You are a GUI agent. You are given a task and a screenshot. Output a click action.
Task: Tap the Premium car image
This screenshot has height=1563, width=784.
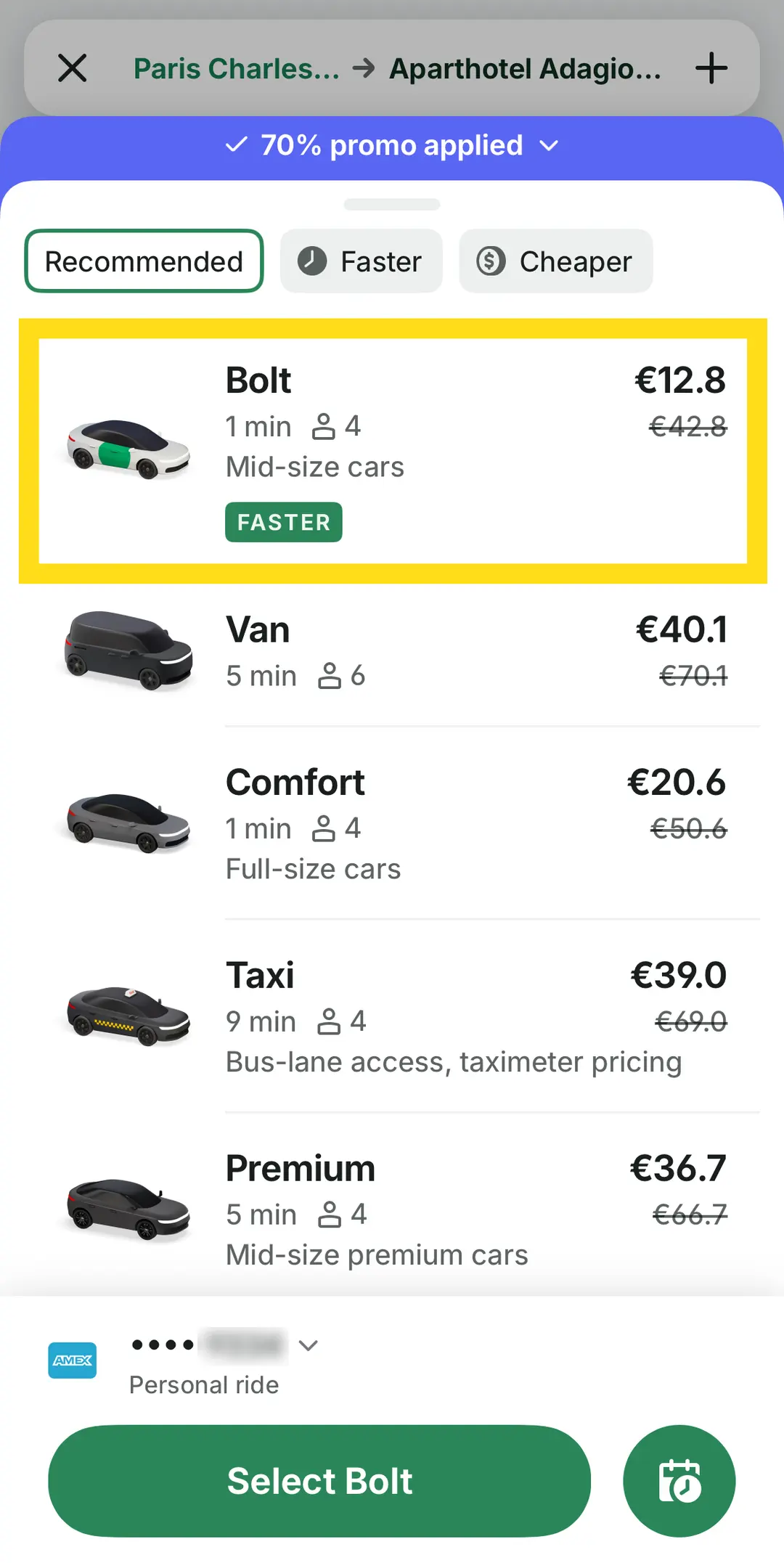pyautogui.click(x=128, y=1209)
